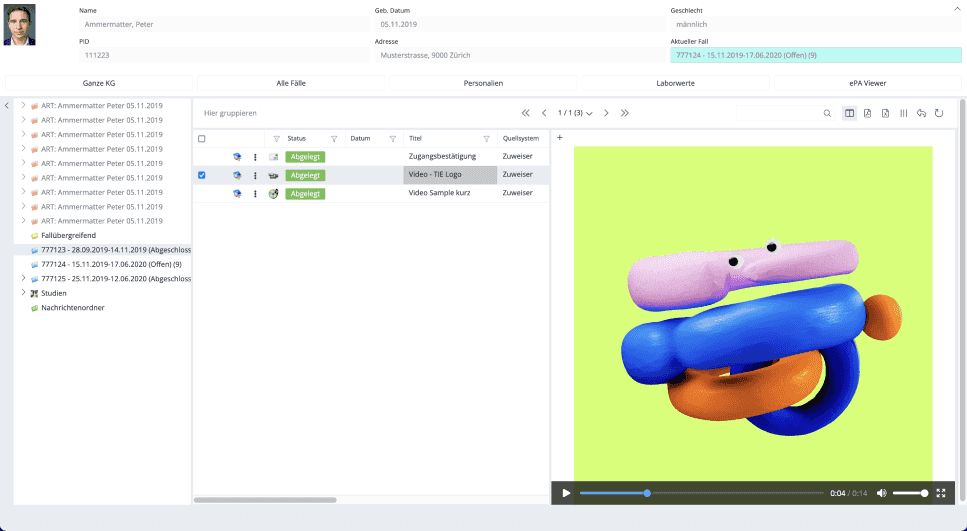The height and width of the screenshot is (531, 967).
Task: Open the Personalien tab
Action: 483,83
